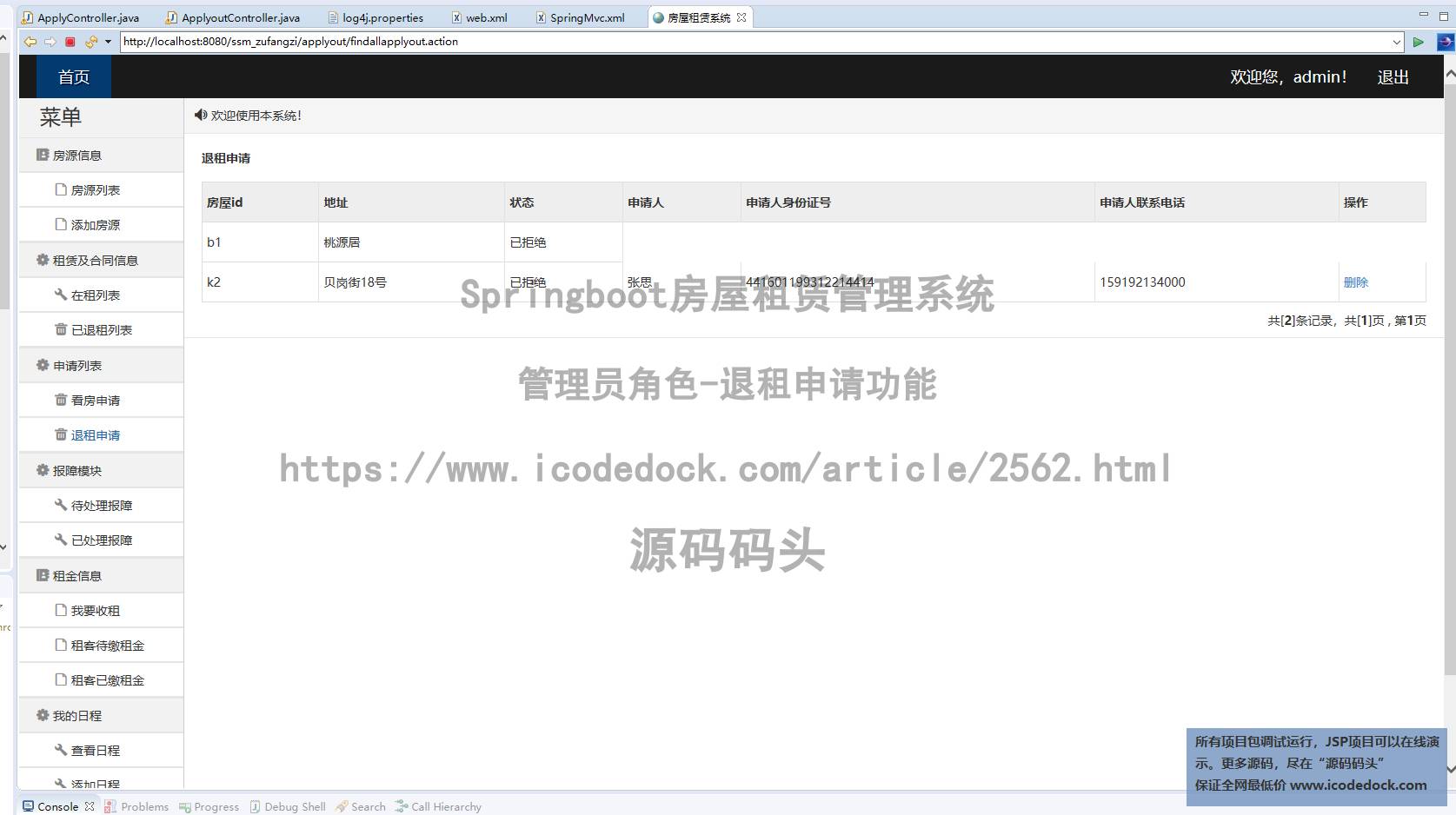Open 看房申请 in sidebar menu

(x=96, y=401)
